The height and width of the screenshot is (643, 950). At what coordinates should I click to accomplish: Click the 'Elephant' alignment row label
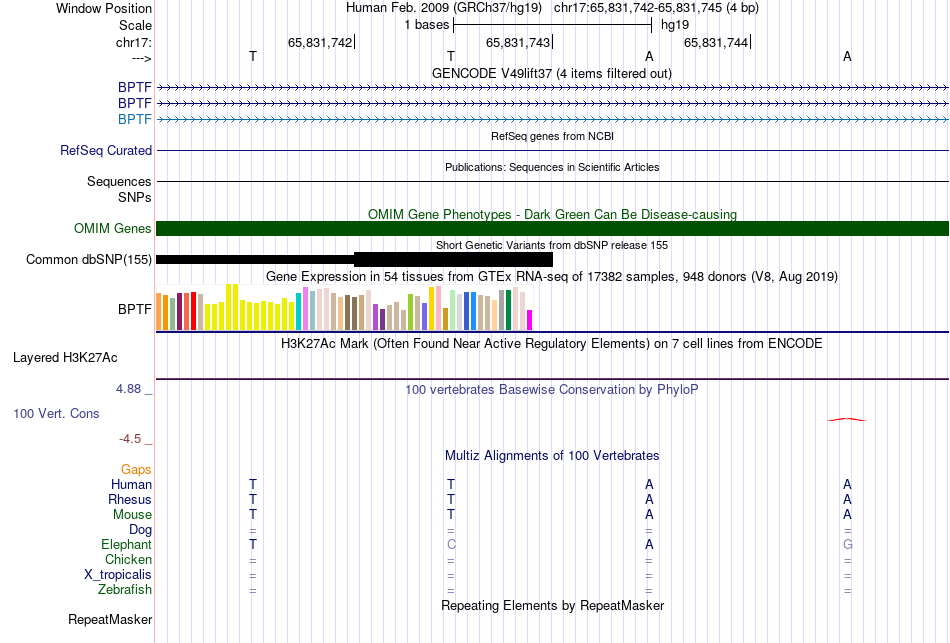tap(126, 544)
